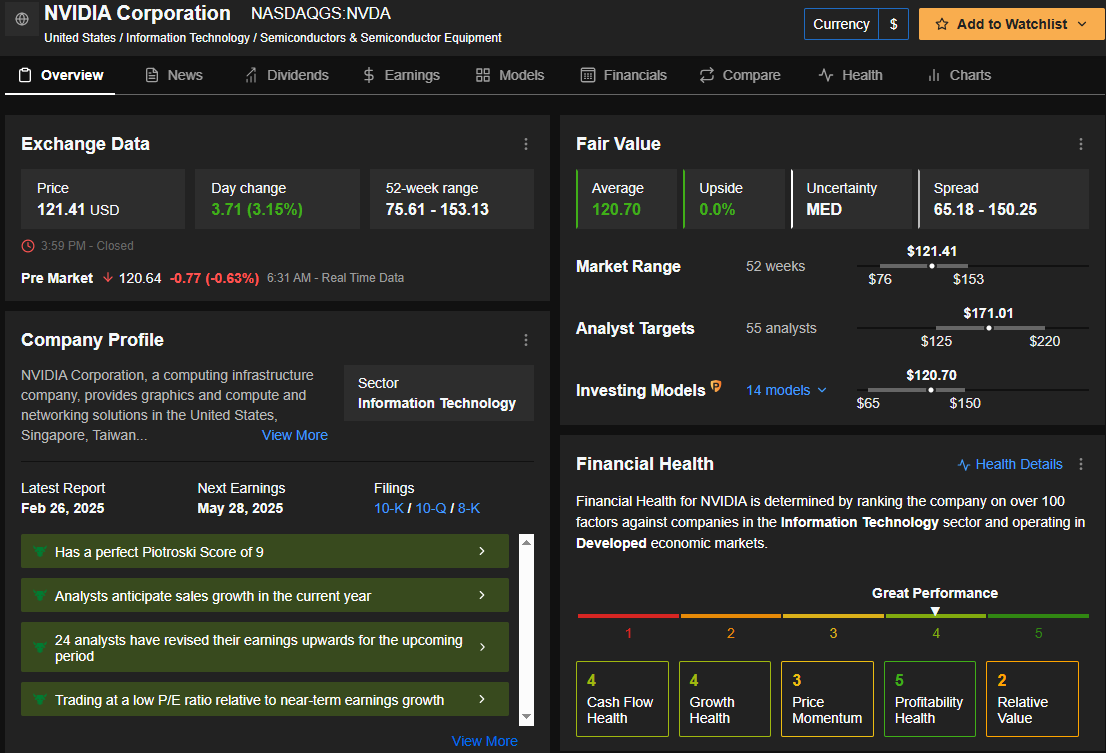
Task: Click the Dividends tab icon
Action: pyautogui.click(x=251, y=75)
